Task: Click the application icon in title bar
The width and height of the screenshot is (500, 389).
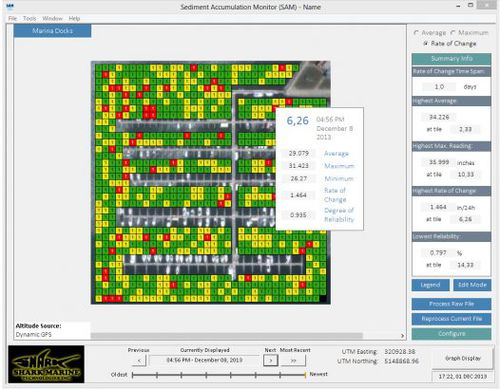Action: tap(10, 6)
